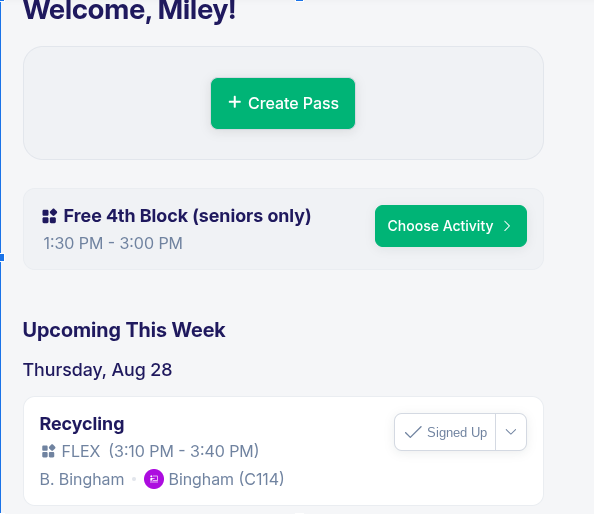Create a new pass
The image size is (594, 514).
coord(283,103)
